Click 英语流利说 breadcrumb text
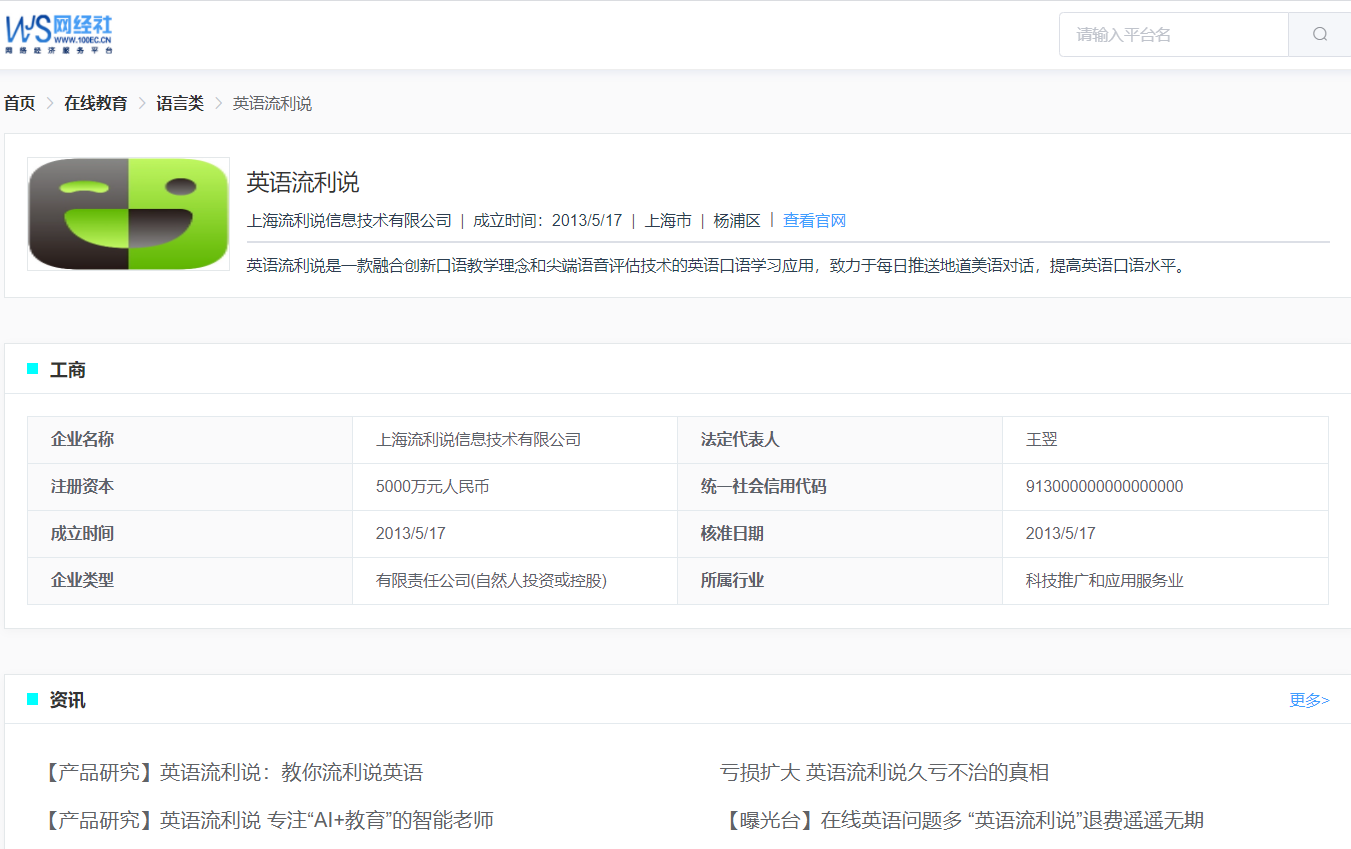Viewport: 1351px width, 849px height. point(272,103)
